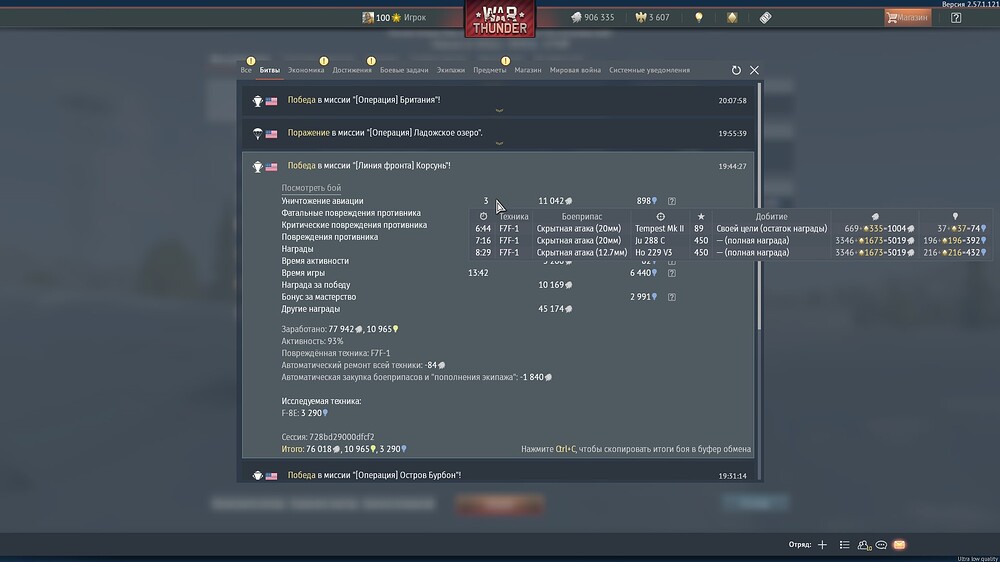This screenshot has height=562, width=1000.
Task: Open the warbond shop icon in the top bar
Action: (732, 17)
